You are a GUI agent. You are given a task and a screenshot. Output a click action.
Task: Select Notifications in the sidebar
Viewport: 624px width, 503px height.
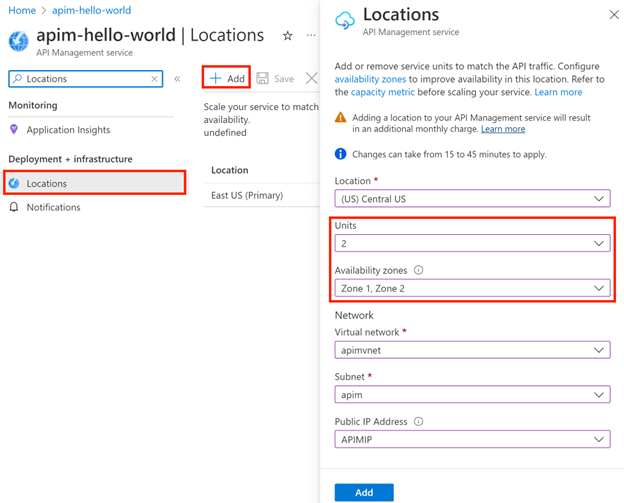coord(53,207)
